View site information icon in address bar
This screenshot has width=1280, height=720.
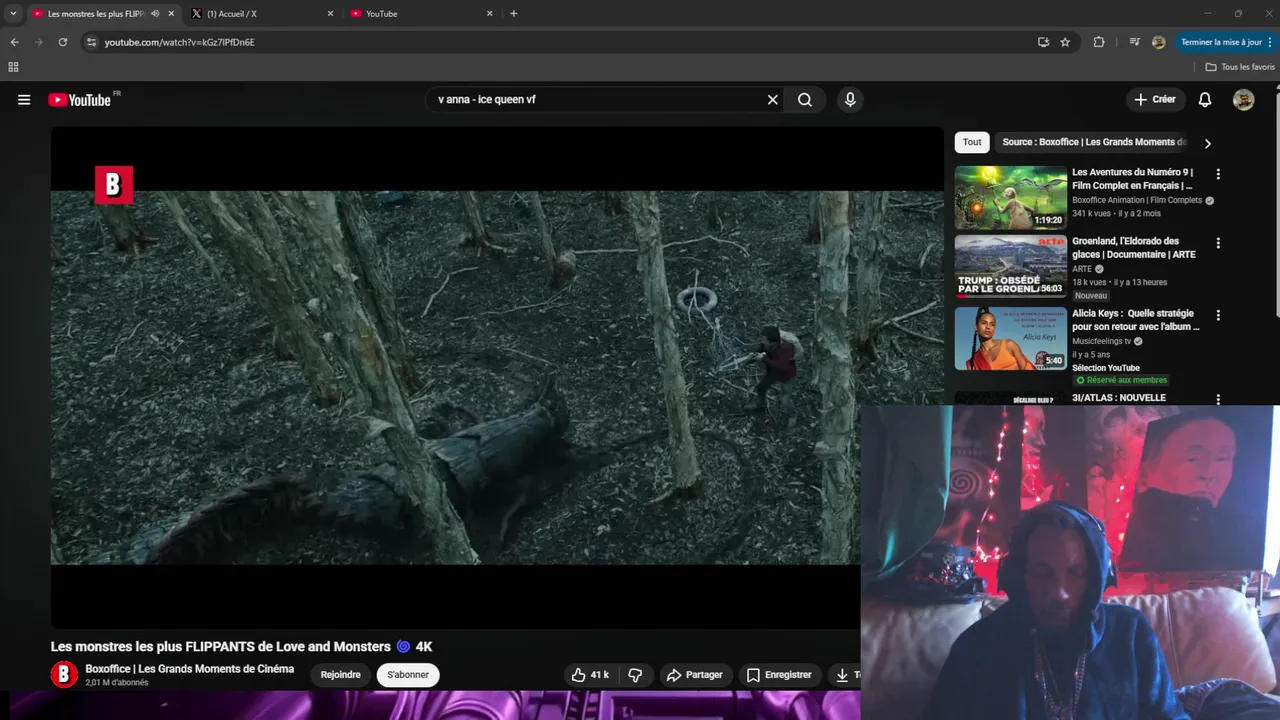click(x=91, y=42)
